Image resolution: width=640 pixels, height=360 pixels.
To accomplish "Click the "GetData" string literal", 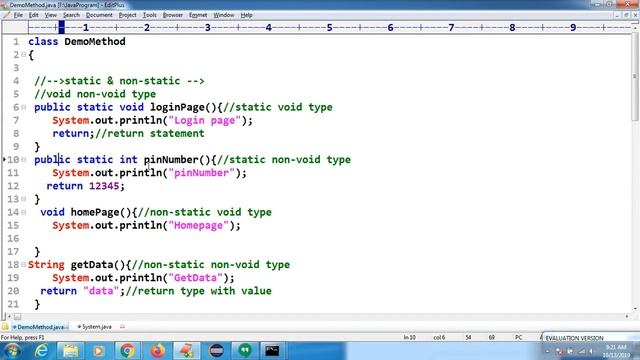I will pos(196,278).
